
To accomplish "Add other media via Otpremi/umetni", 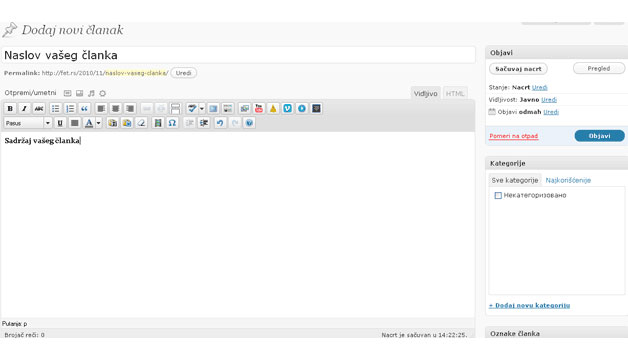I will coord(103,93).
